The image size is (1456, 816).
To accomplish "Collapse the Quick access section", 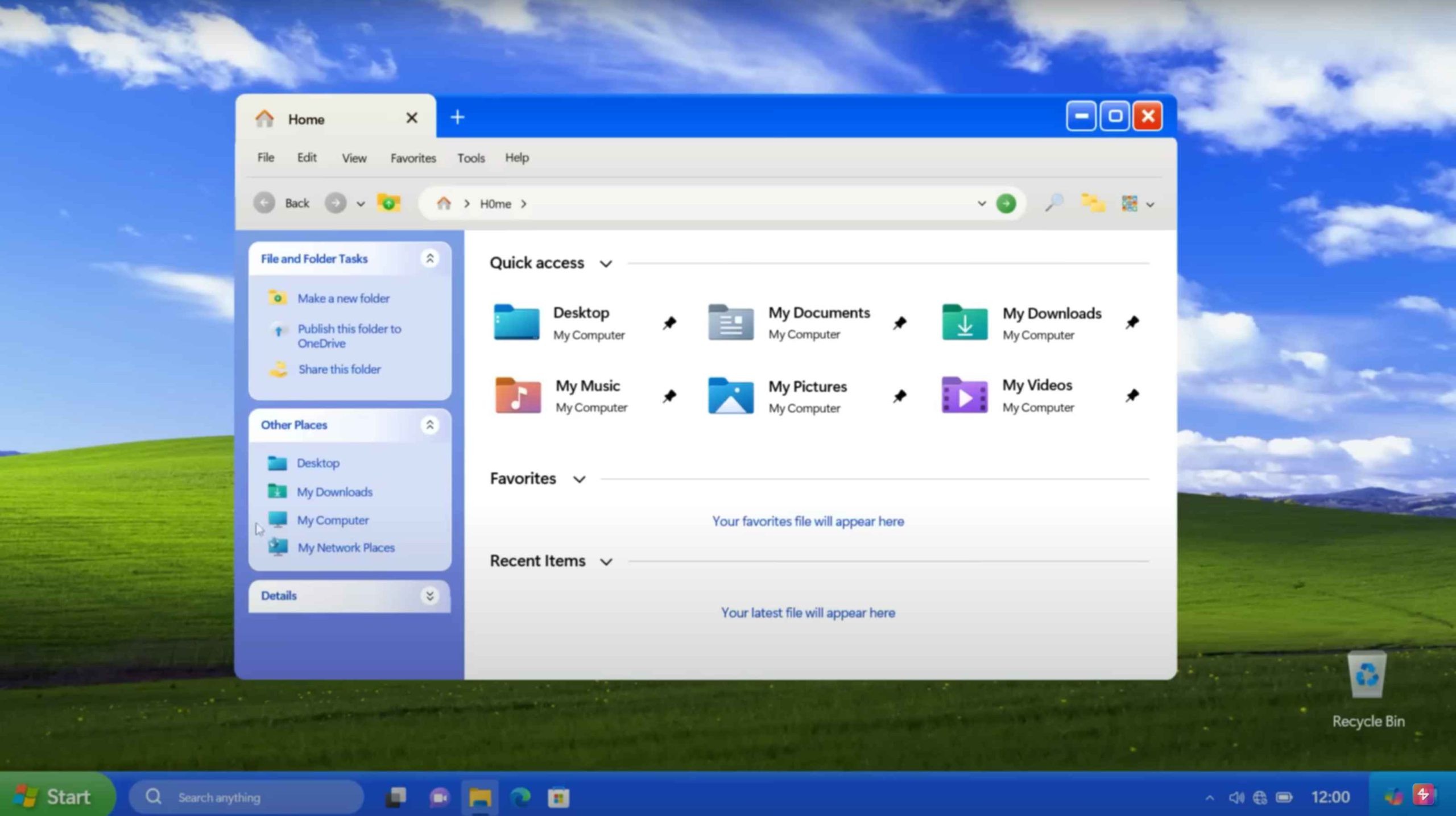I will [x=606, y=264].
